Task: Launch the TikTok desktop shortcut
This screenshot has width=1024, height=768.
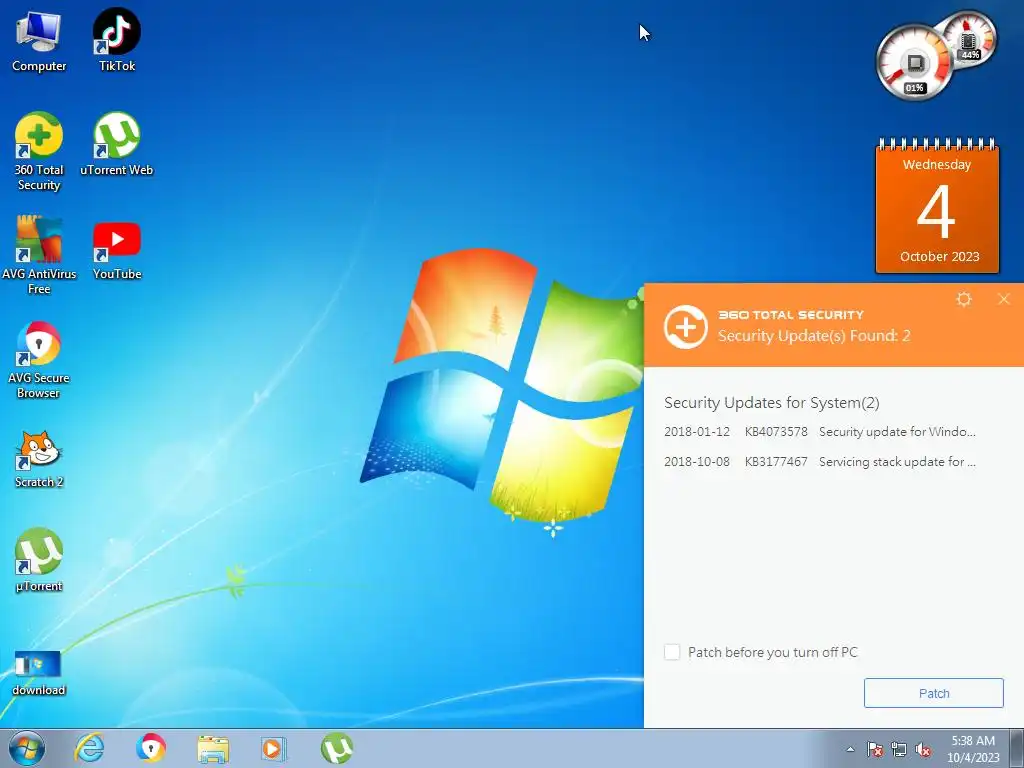Action: coord(117,41)
